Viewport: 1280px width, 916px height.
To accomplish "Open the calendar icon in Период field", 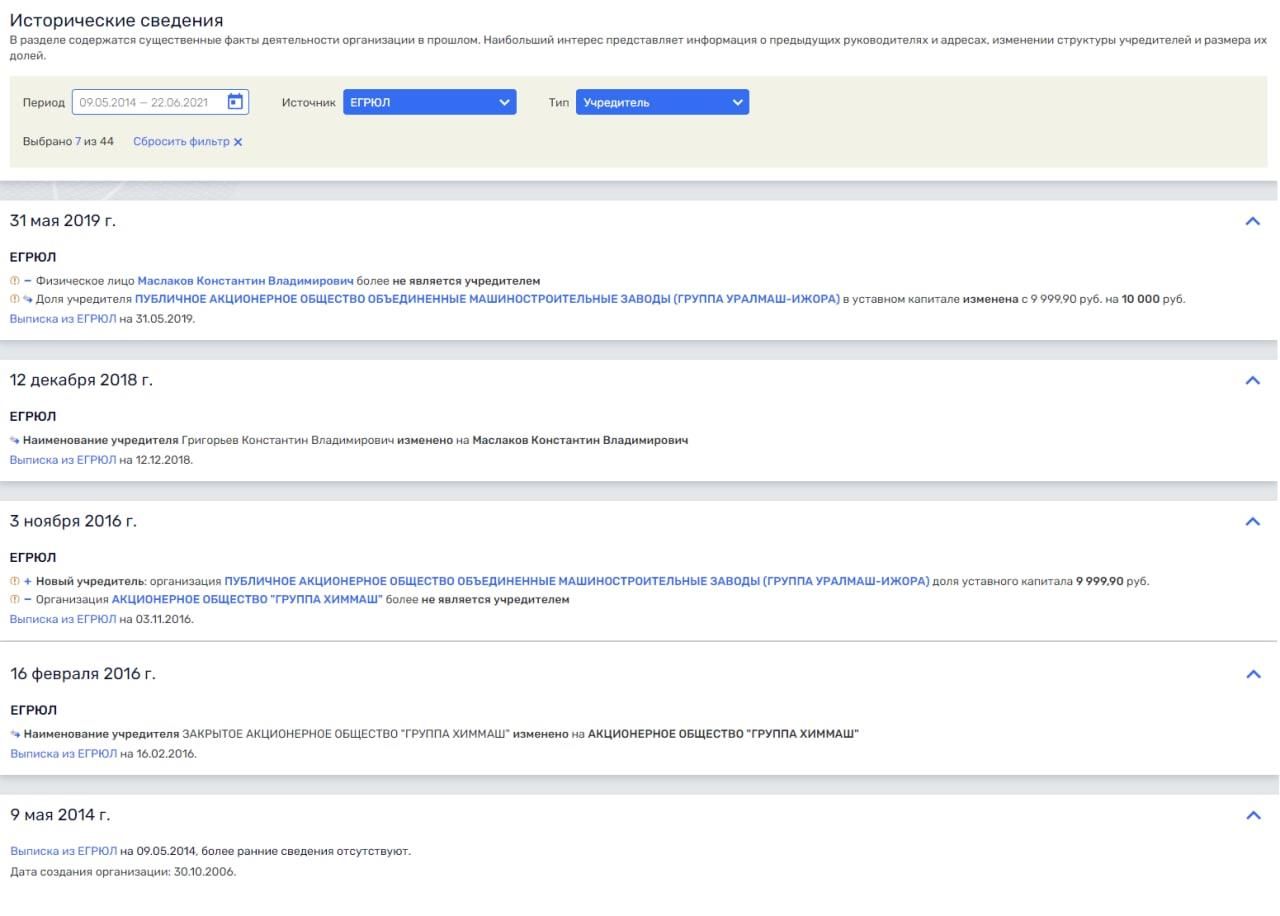I will point(235,102).
